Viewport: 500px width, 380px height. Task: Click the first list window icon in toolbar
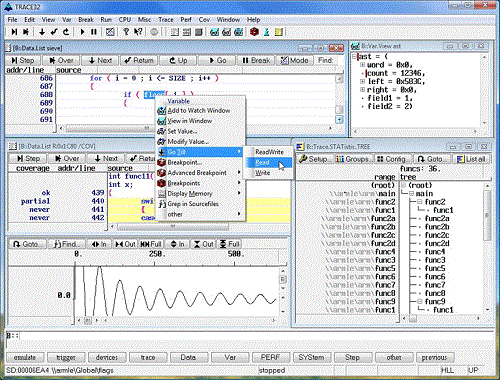[x=174, y=32]
